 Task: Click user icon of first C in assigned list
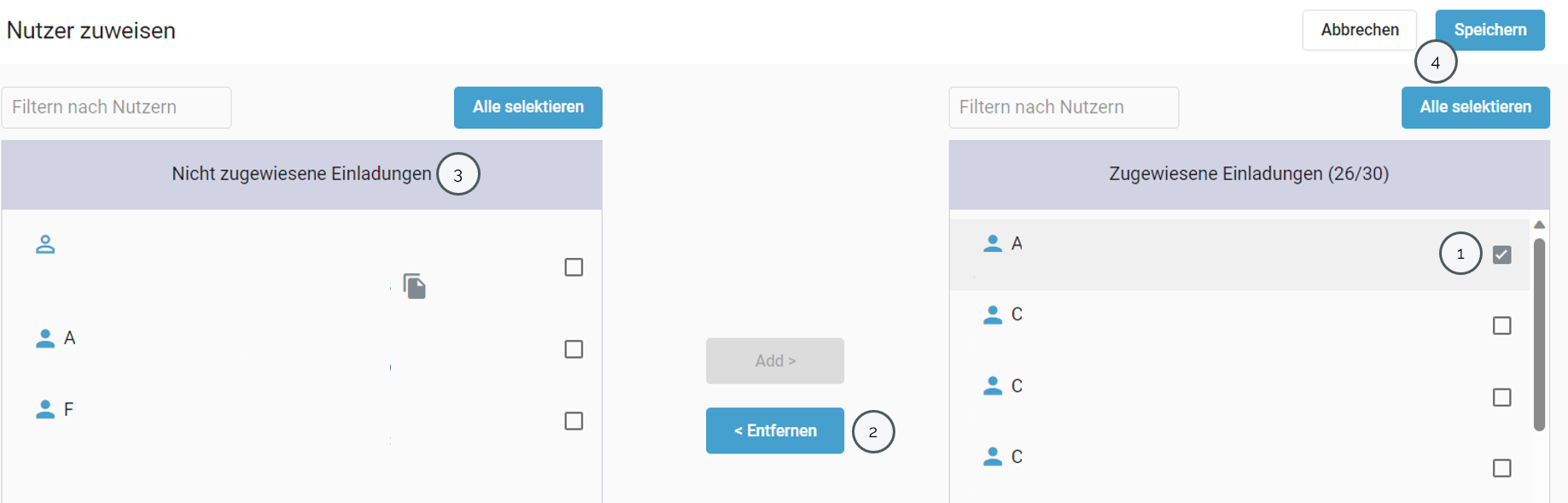click(993, 314)
